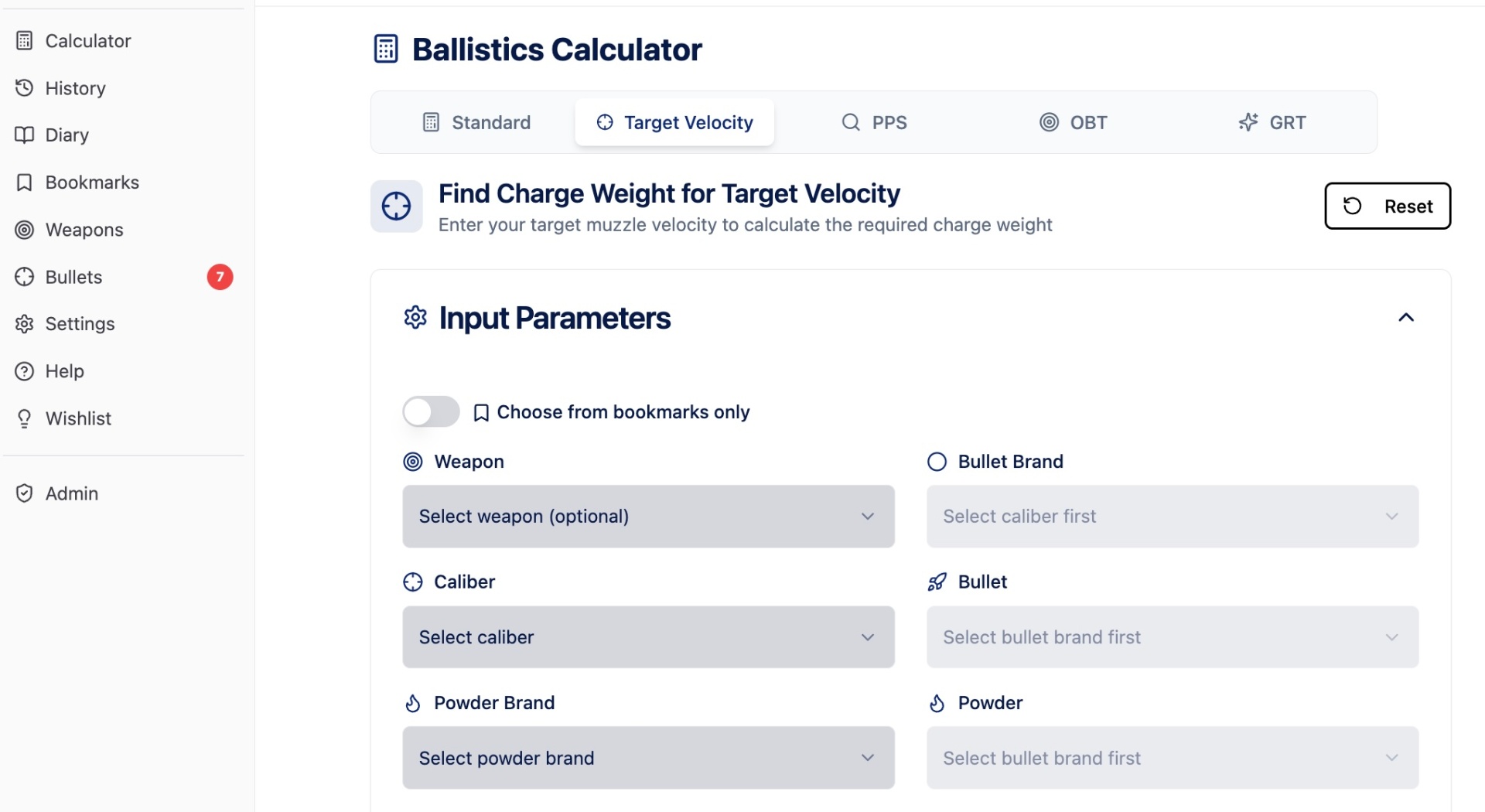Open the Admin shield icon
This screenshot has height=812, width=1485.
coord(25,493)
